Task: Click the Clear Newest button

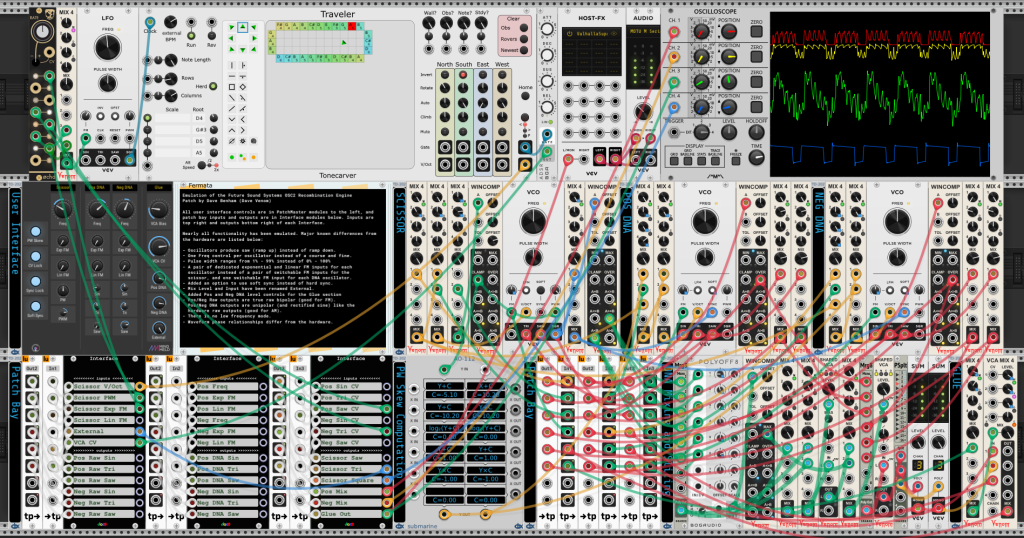Action: click(x=524, y=50)
